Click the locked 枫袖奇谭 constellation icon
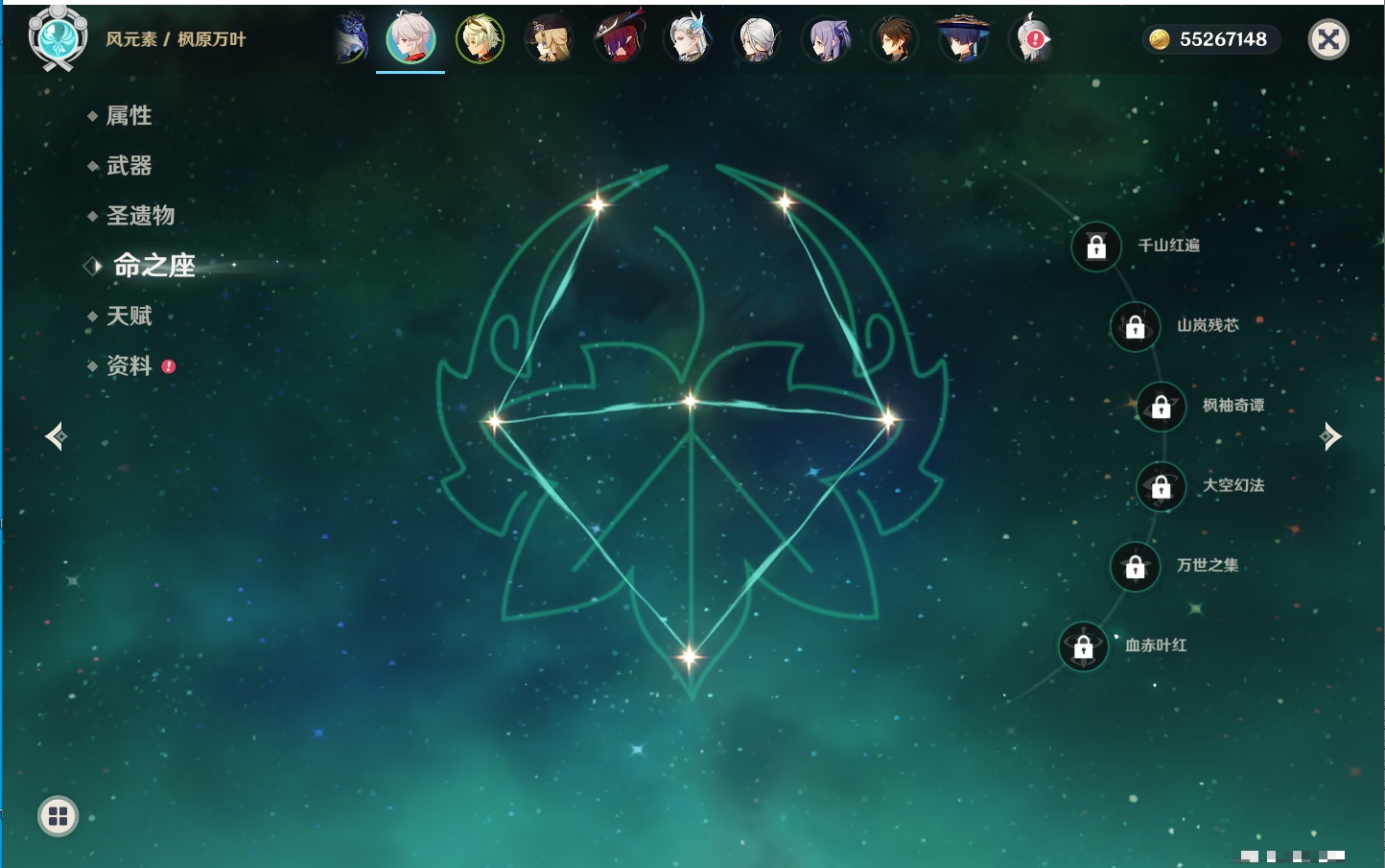Image resolution: width=1385 pixels, height=868 pixels. click(x=1162, y=407)
